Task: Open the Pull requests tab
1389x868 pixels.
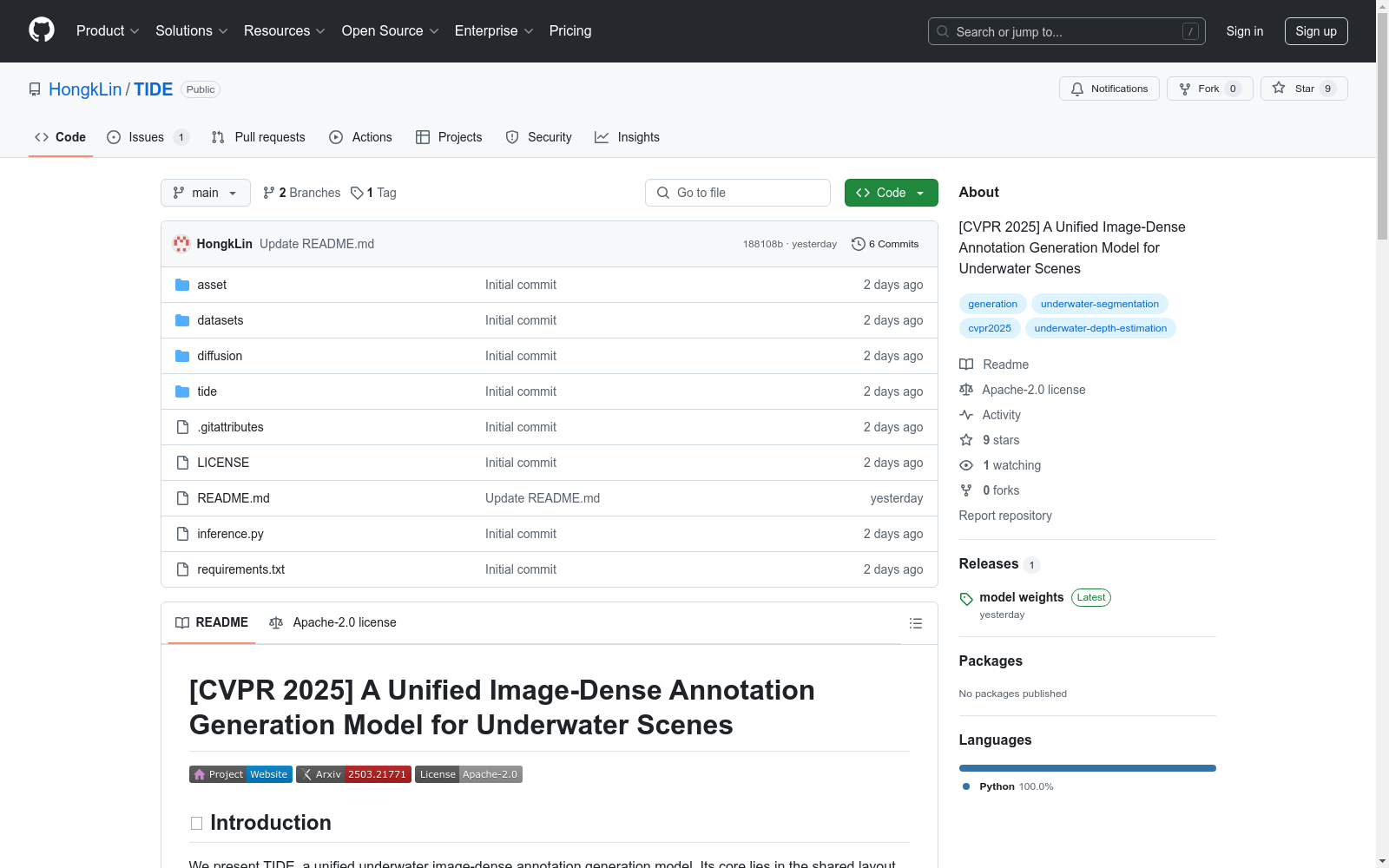Action: [x=259, y=137]
